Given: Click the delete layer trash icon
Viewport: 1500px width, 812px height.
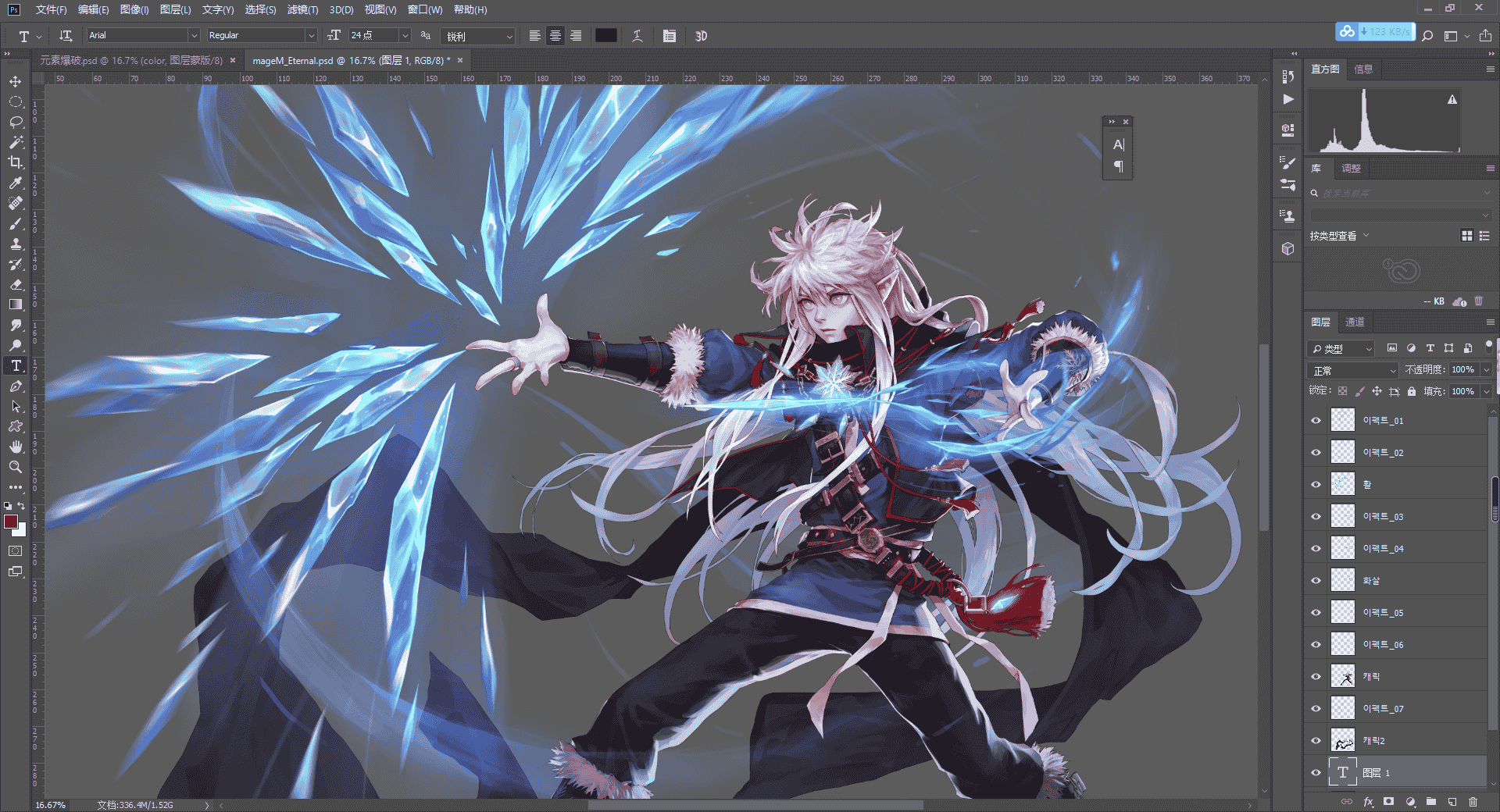Looking at the screenshot, I should [x=1473, y=802].
